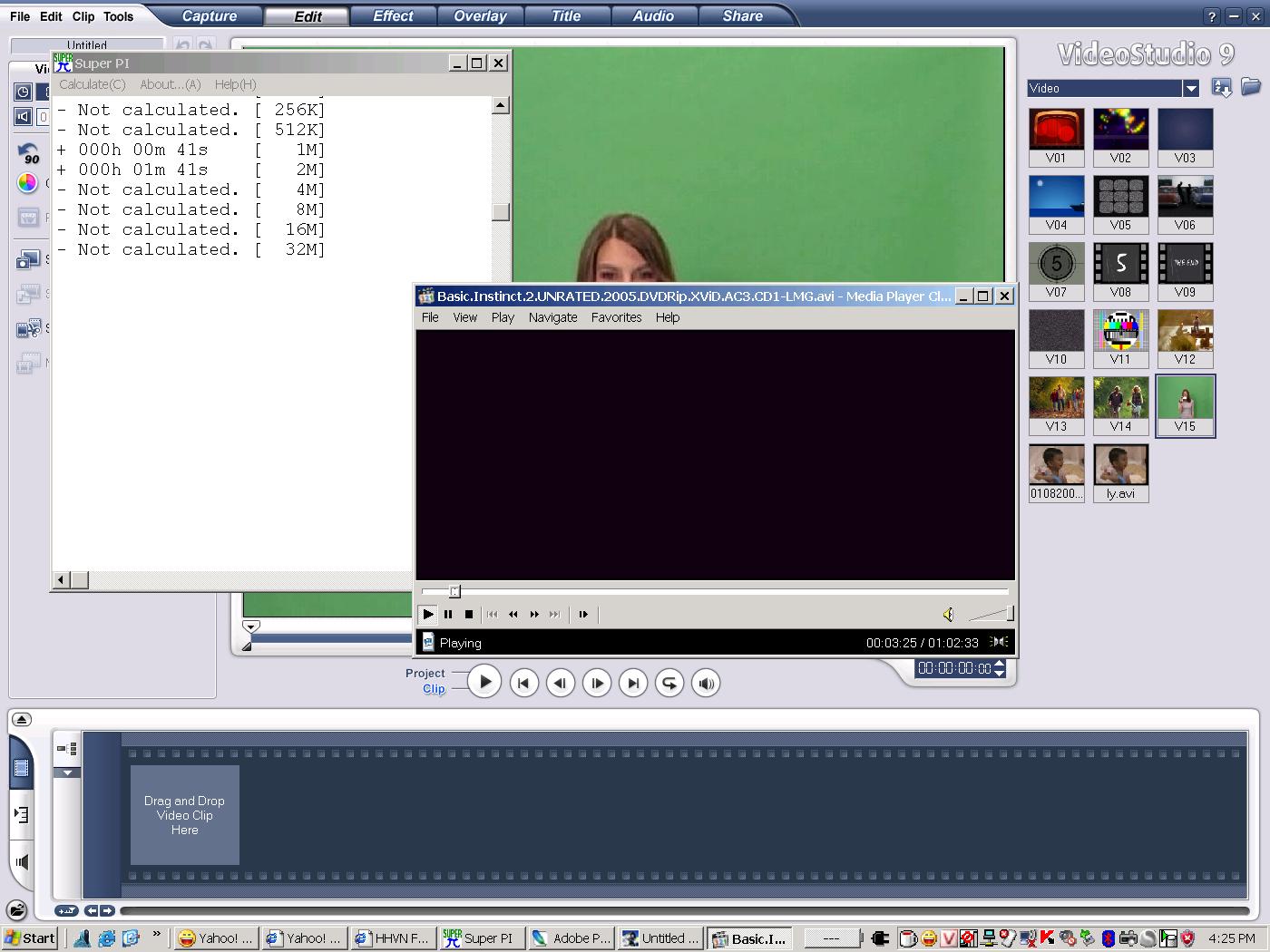Switch to the Effect step tab

coord(392,16)
